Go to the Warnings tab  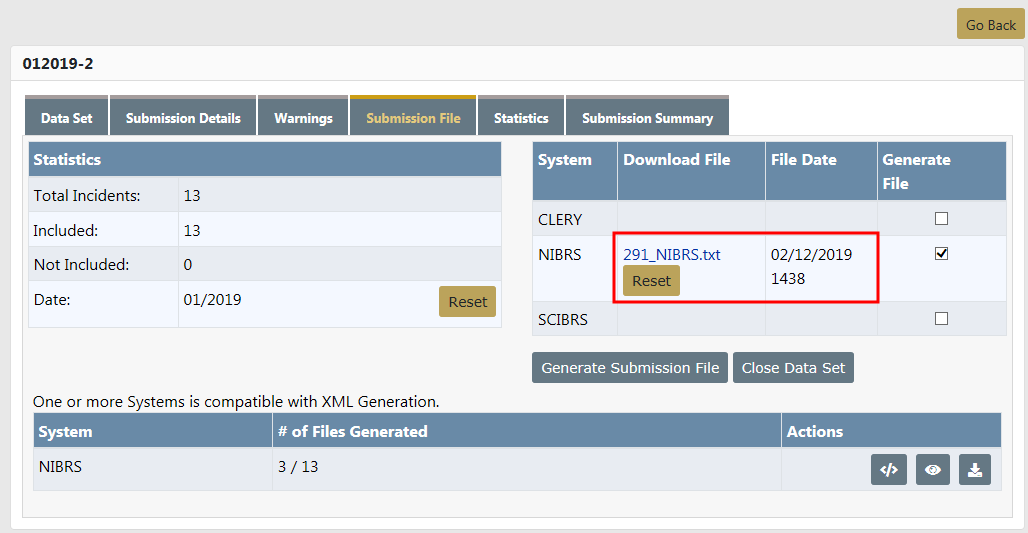(303, 118)
